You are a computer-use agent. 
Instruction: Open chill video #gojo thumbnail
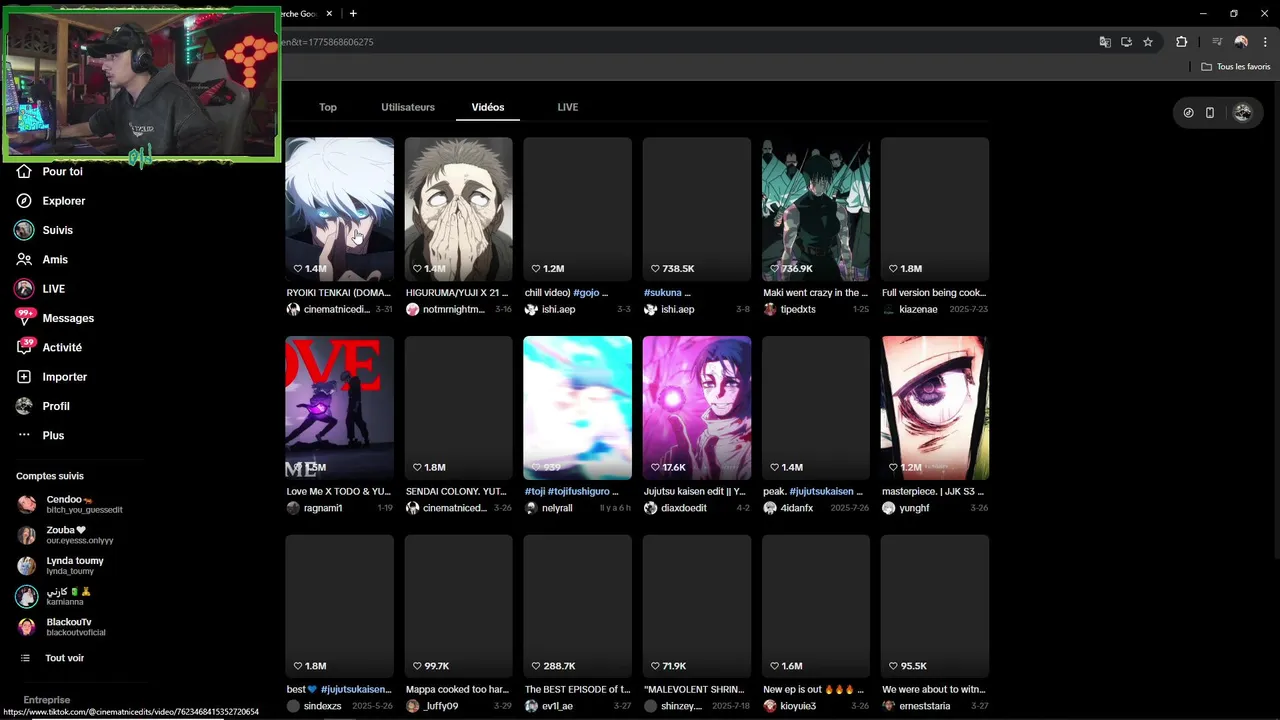pyautogui.click(x=578, y=209)
